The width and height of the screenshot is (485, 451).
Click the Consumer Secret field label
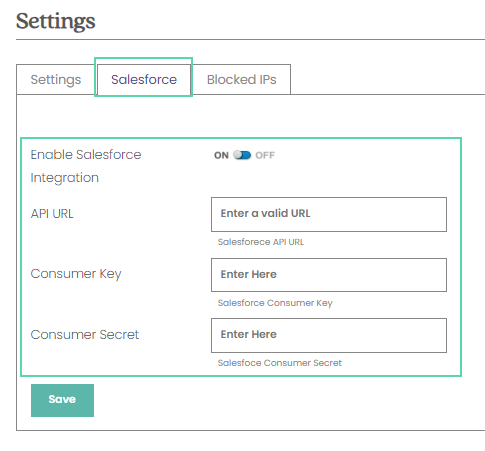point(85,334)
